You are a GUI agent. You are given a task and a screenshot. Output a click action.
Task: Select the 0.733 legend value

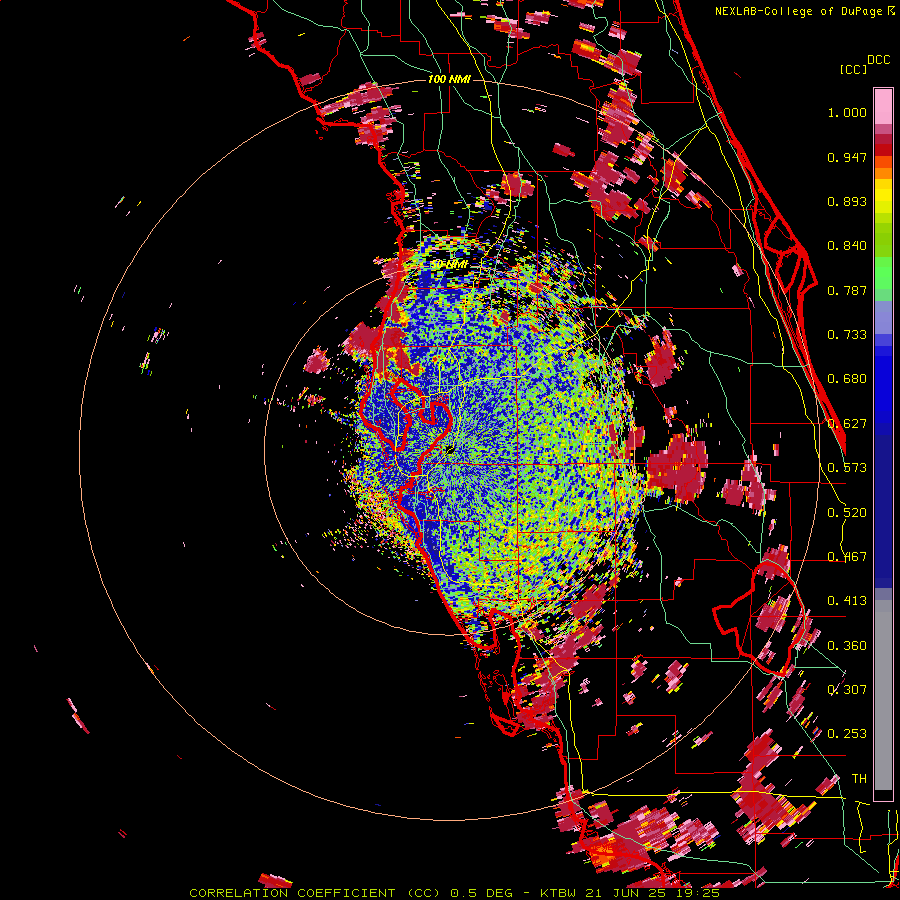click(x=847, y=335)
